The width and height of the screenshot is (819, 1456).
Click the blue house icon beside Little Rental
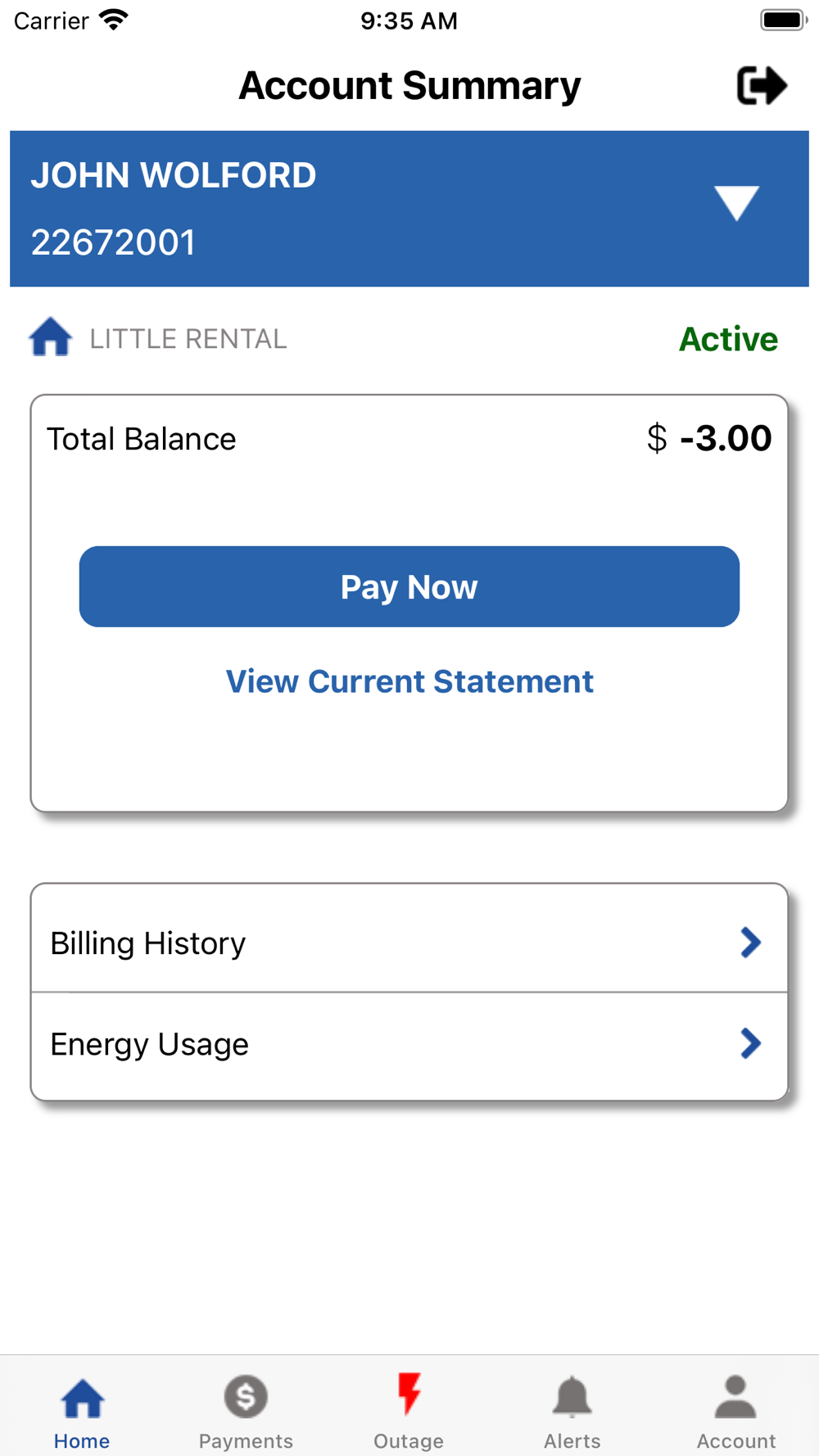51,337
